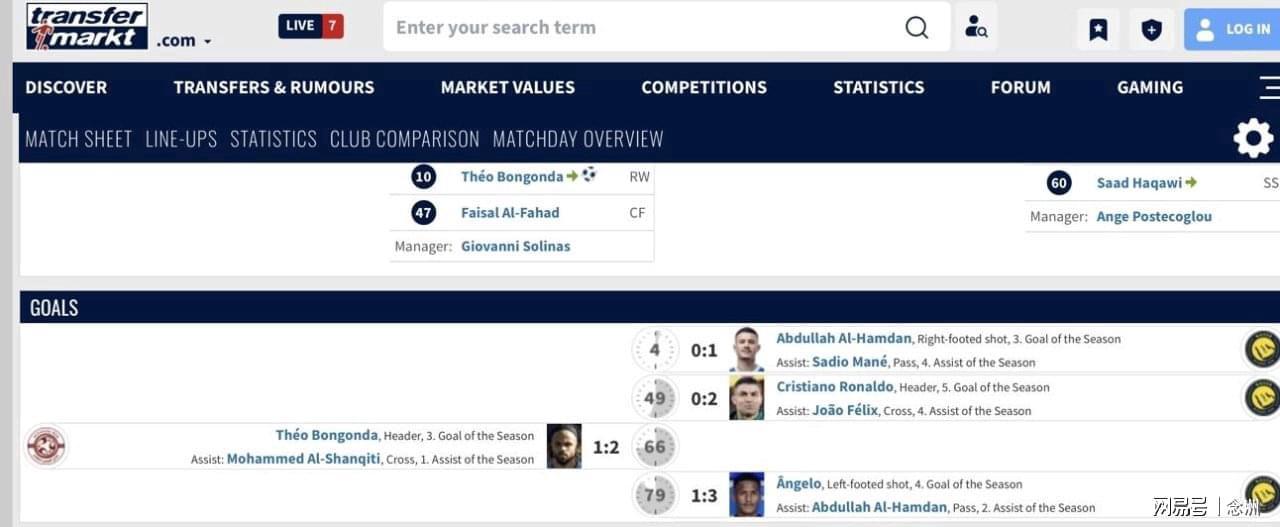1280x527 pixels.
Task: Switch to the CLUB COMPARISON tab
Action: (405, 138)
